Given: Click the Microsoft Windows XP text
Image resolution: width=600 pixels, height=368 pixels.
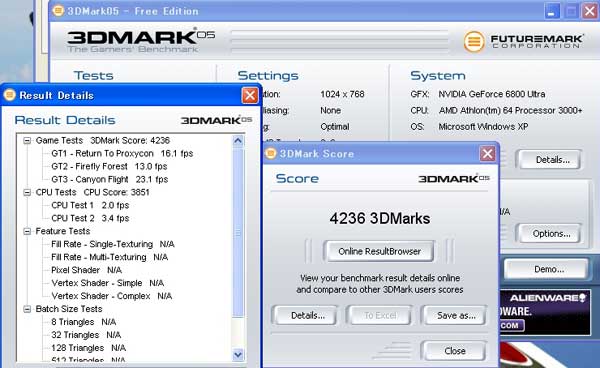Looking at the screenshot, I should 483,127.
